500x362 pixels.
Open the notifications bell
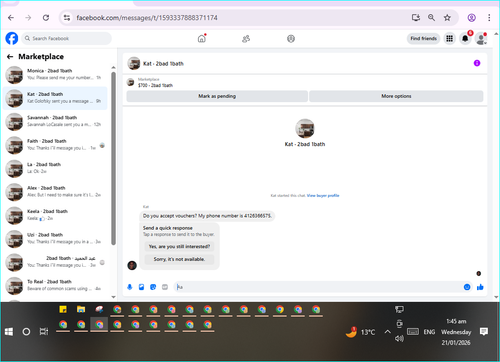point(465,39)
